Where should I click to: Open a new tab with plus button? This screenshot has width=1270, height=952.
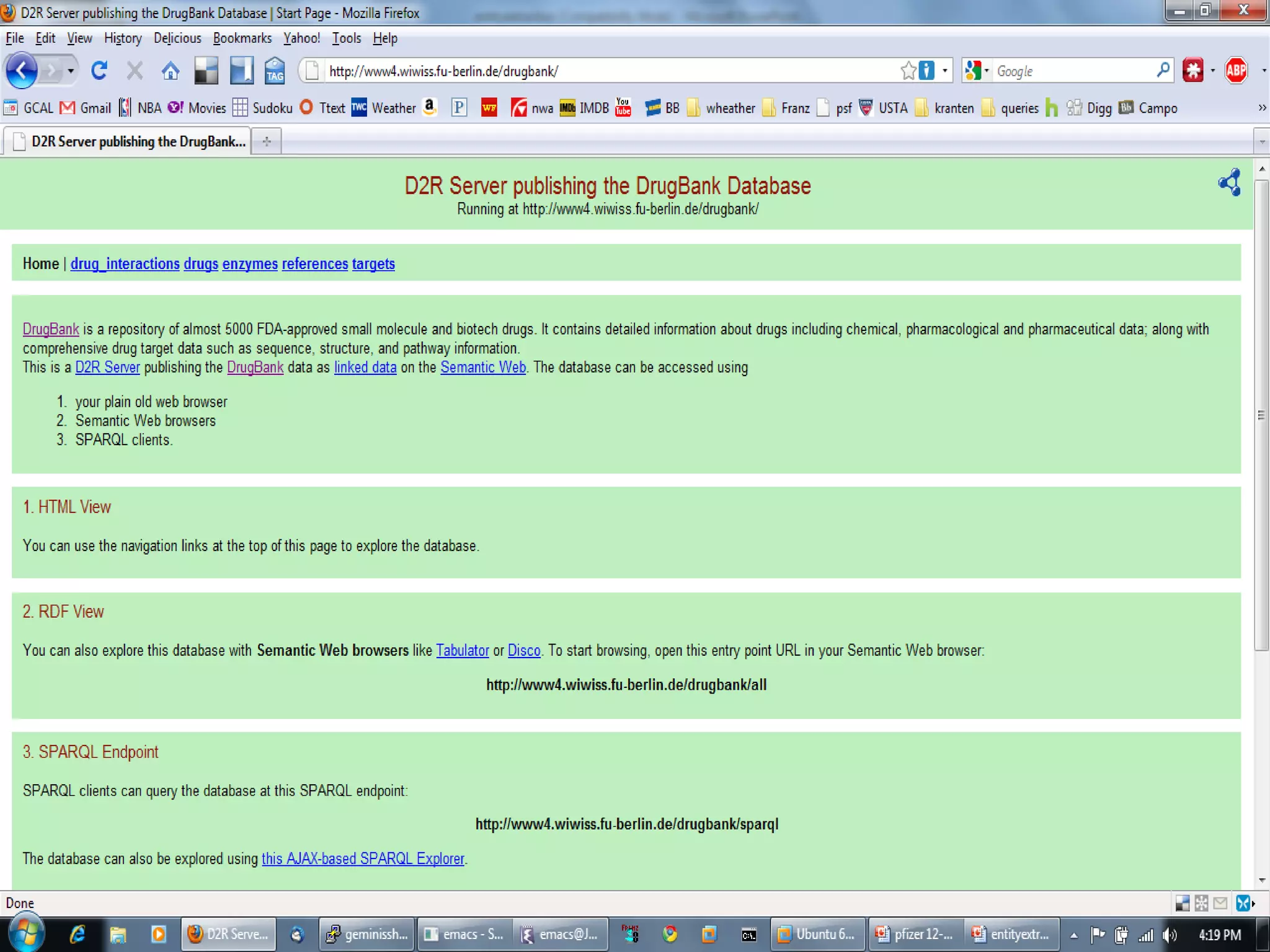coord(267,141)
